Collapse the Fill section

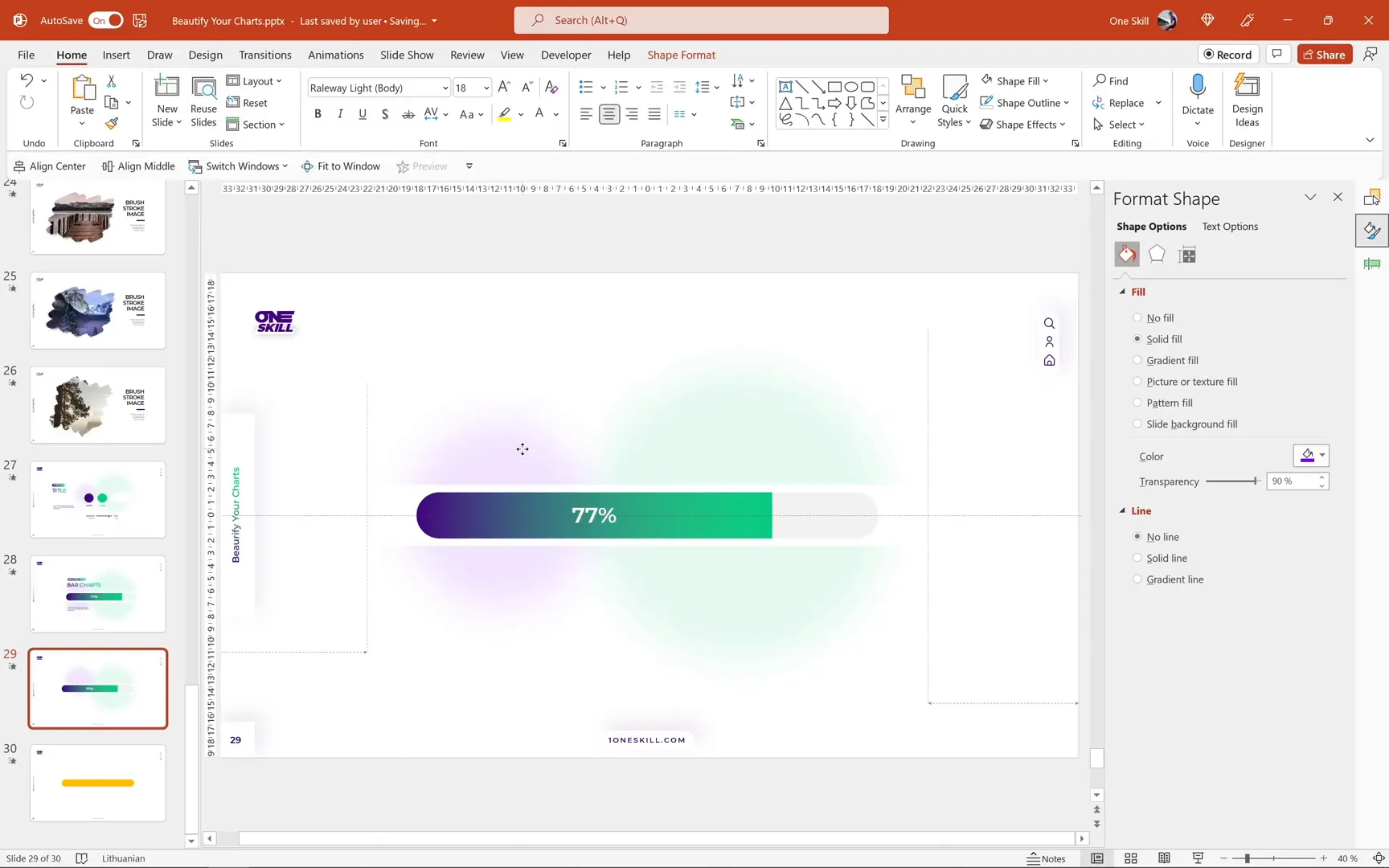[x=1123, y=292]
